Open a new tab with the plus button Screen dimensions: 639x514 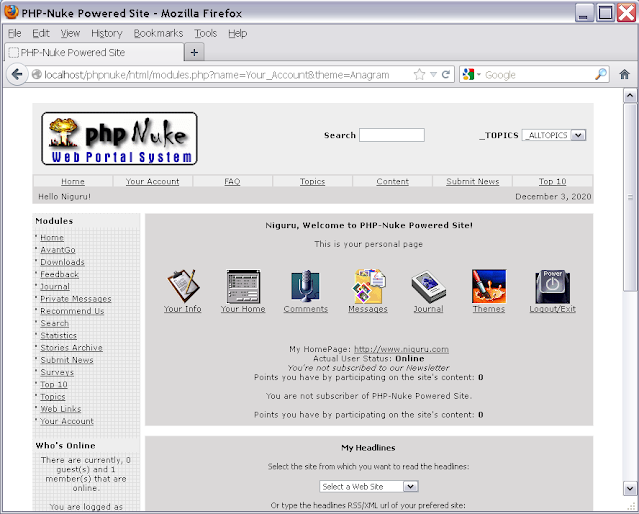coord(194,53)
